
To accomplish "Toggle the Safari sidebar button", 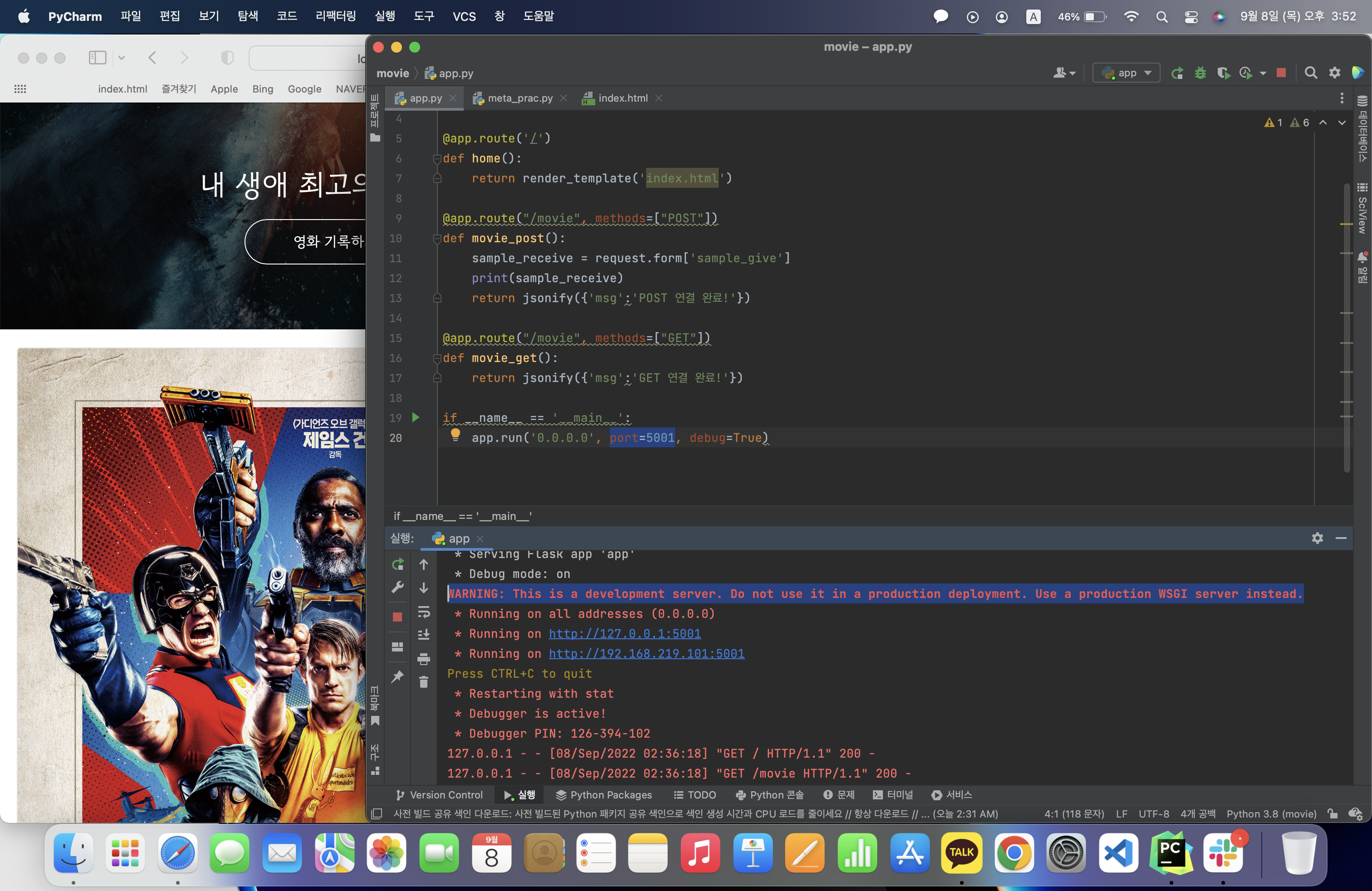I will click(x=98, y=58).
